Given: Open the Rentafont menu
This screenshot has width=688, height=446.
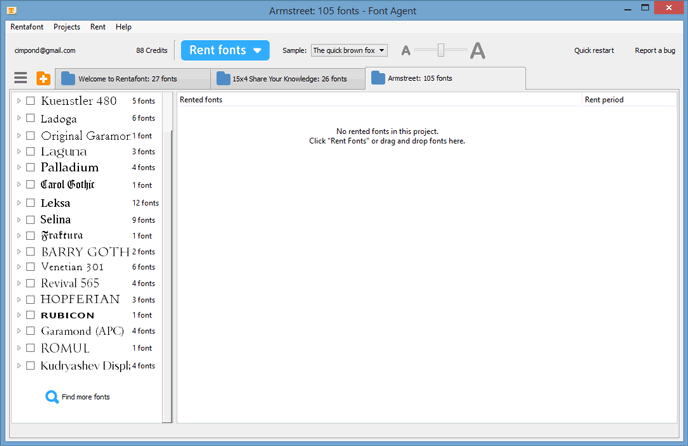Looking at the screenshot, I should pyautogui.click(x=27, y=27).
